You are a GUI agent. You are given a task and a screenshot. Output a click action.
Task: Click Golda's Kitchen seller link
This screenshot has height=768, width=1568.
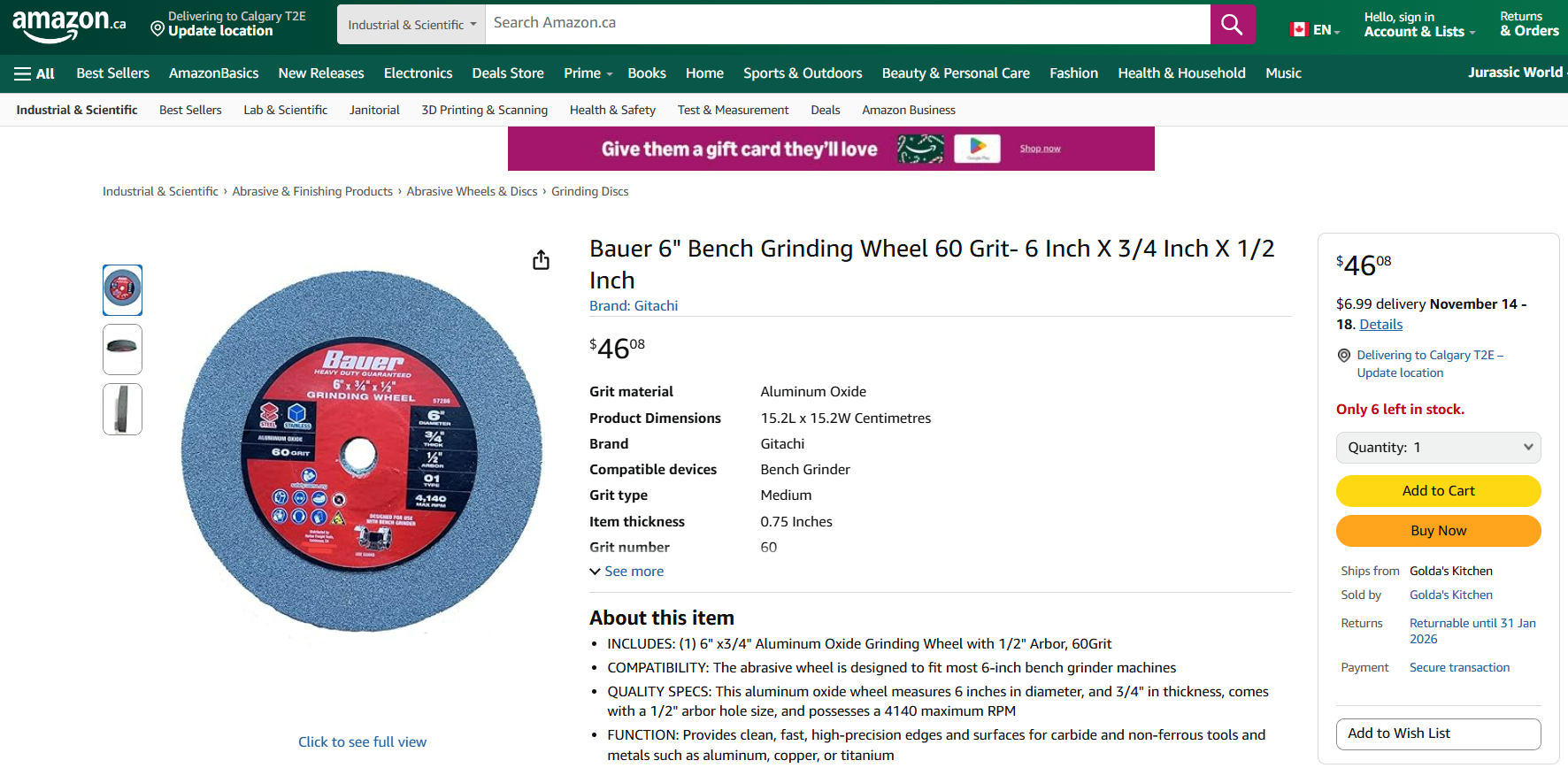point(1450,595)
